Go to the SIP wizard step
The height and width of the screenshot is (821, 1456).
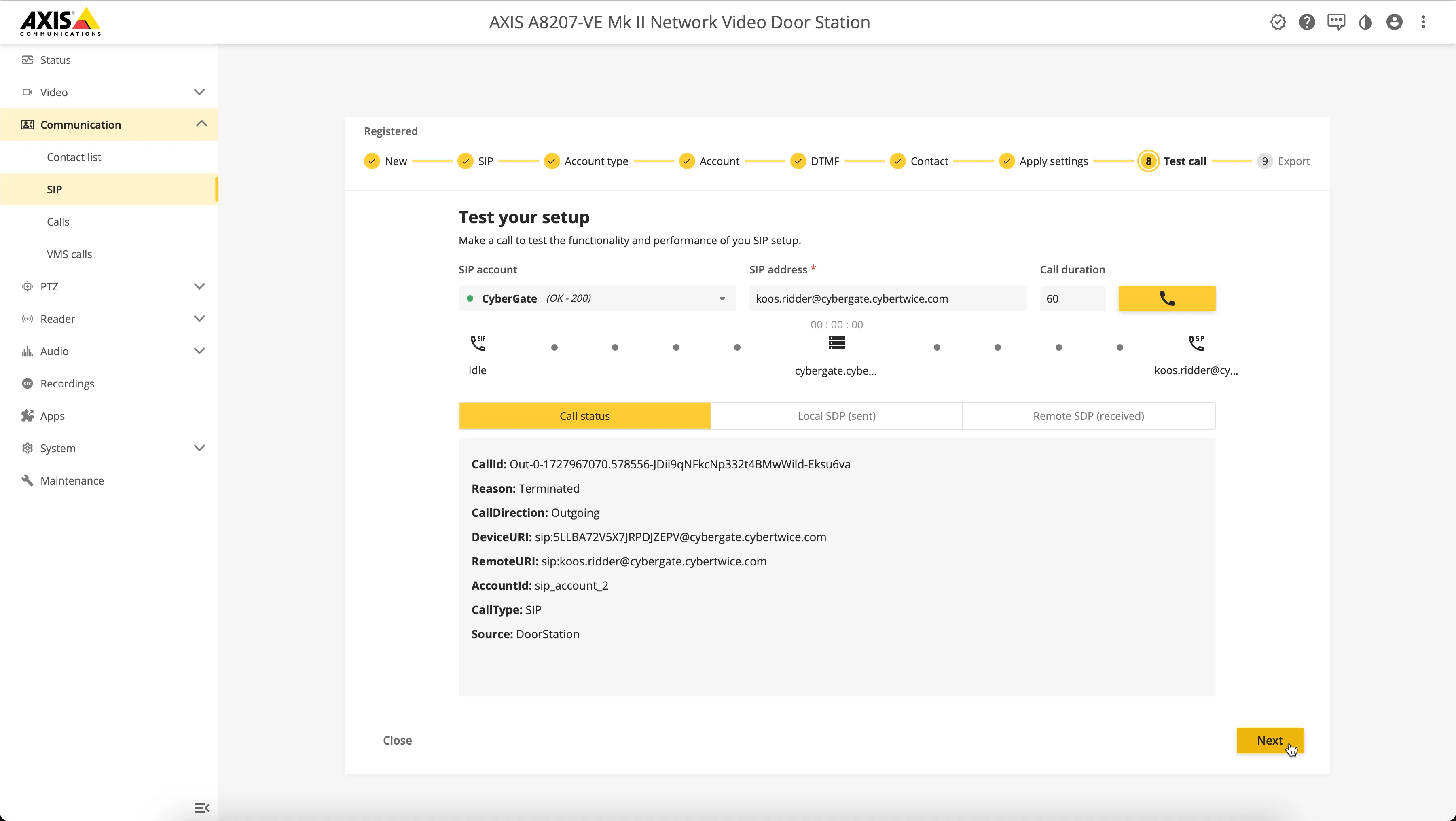pos(475,161)
